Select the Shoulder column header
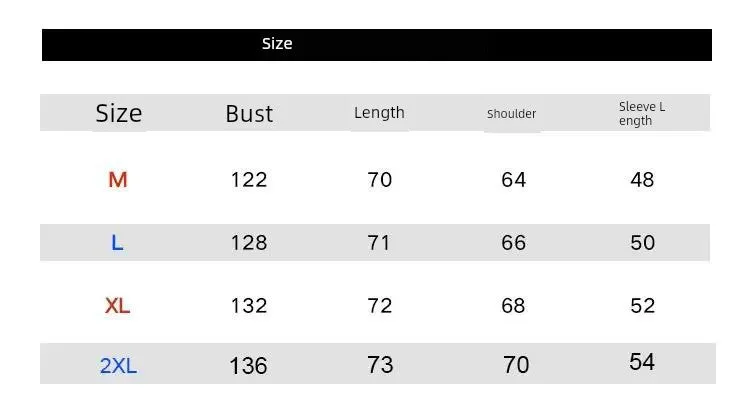The image size is (750, 393). (x=511, y=114)
